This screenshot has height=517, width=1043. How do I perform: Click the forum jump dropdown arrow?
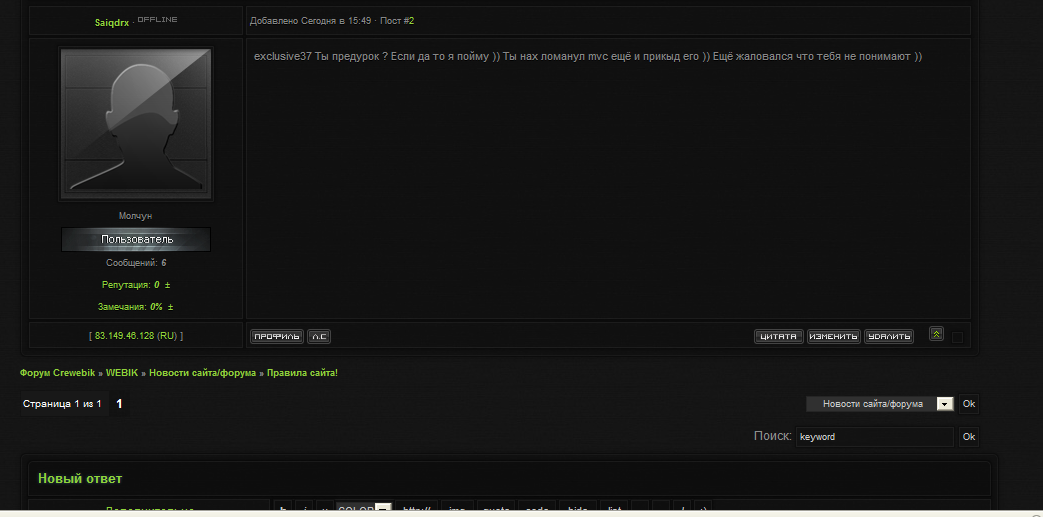[945, 404]
